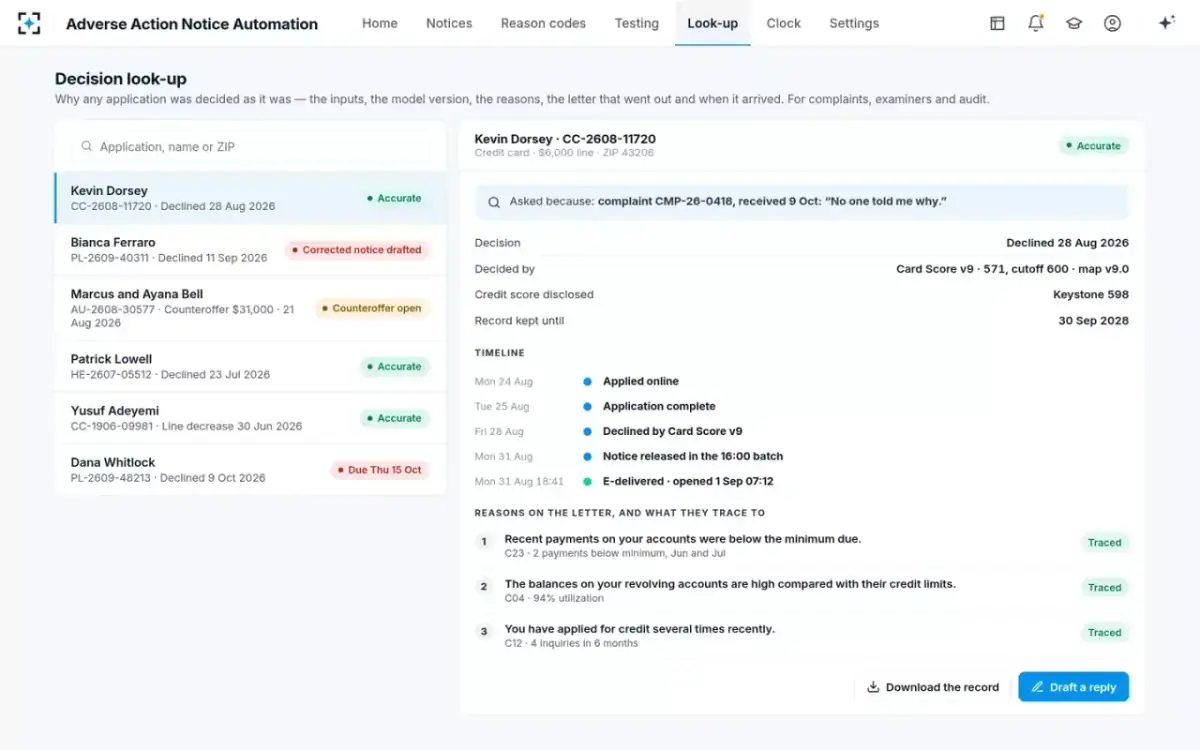Click the magnifier icon beside 'Asked because'
The width and height of the screenshot is (1200, 750).
[x=494, y=202]
